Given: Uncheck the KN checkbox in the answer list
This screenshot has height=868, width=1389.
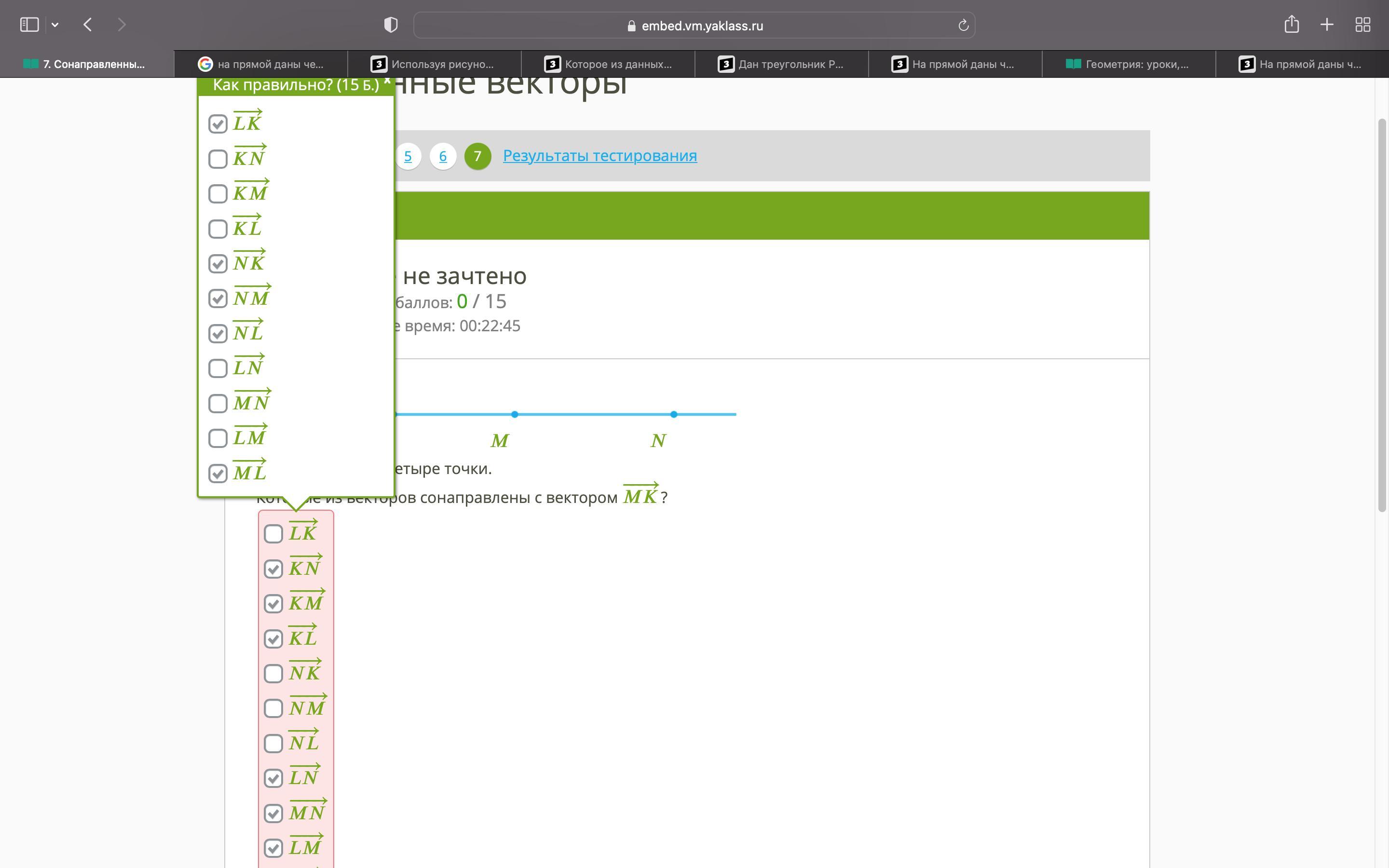Looking at the screenshot, I should 273,569.
